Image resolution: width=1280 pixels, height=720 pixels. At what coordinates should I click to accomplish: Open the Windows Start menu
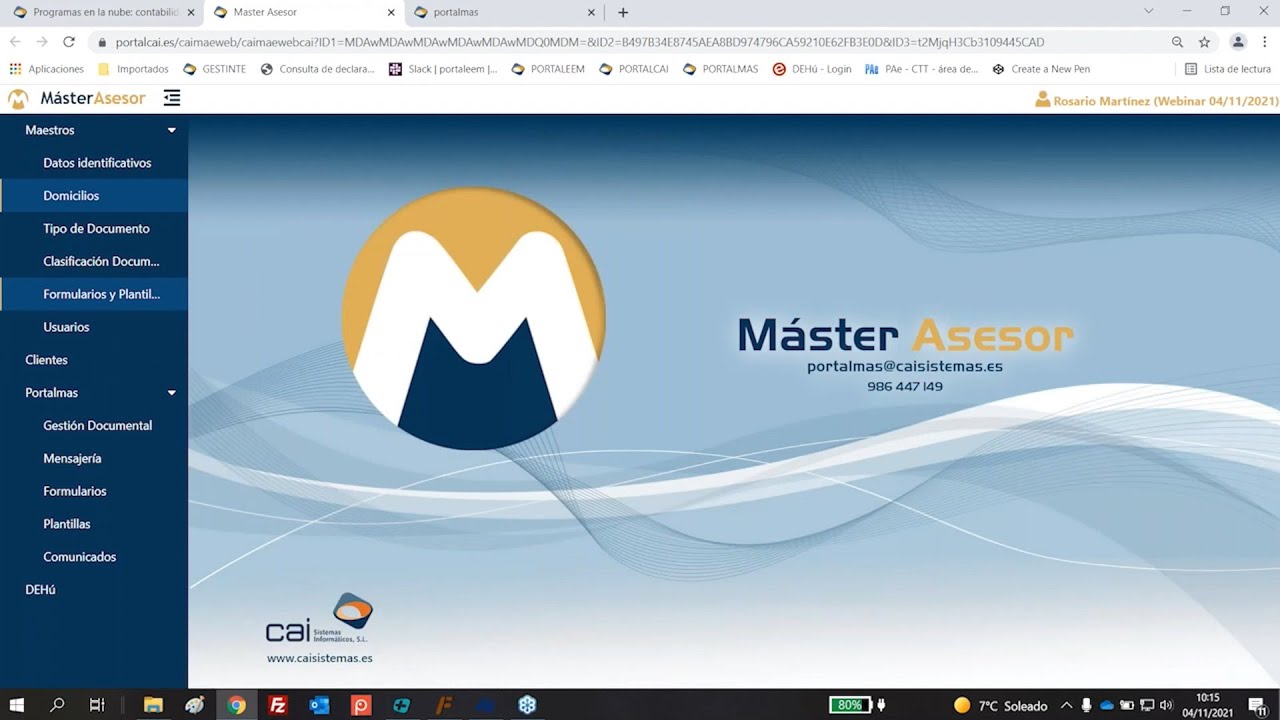click(17, 705)
